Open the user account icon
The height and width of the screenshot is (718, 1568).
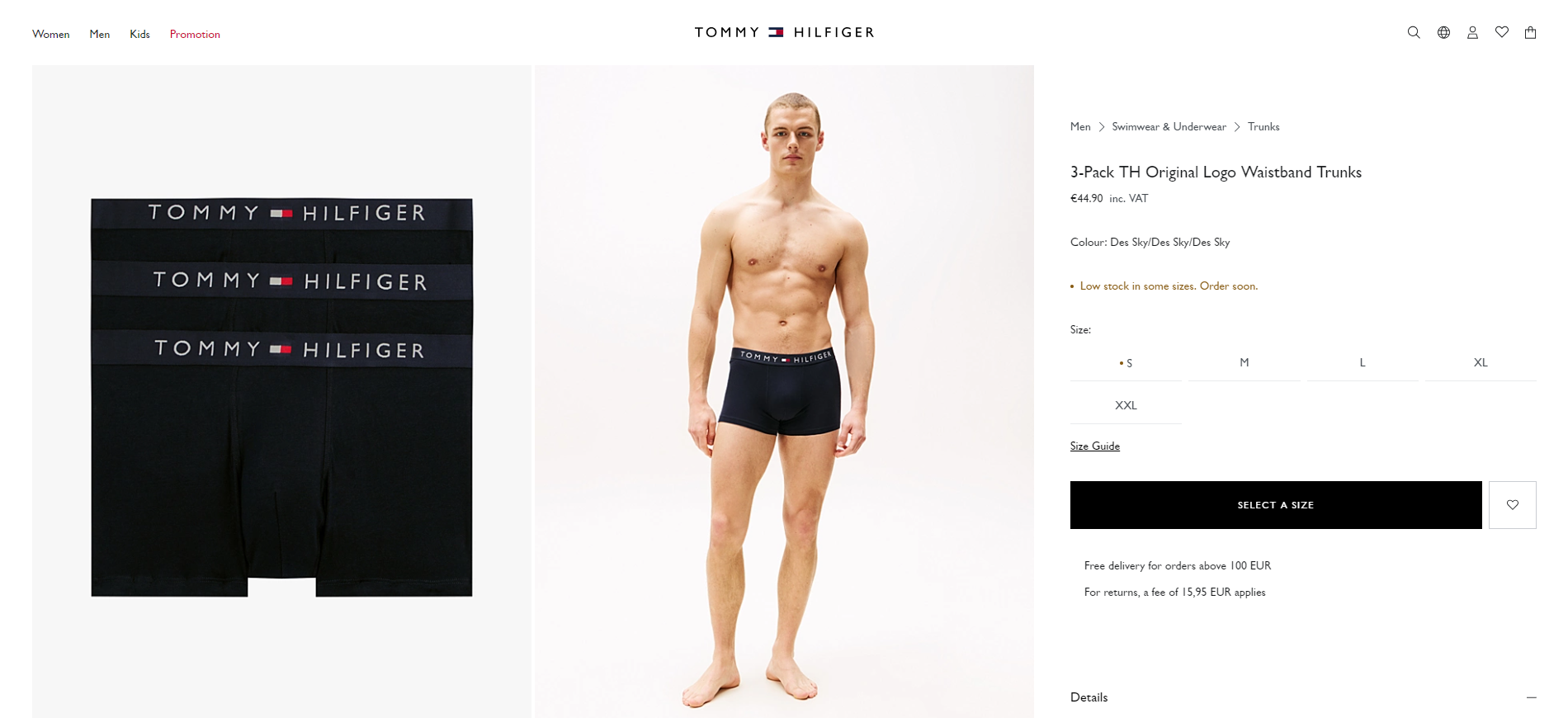[1472, 33]
